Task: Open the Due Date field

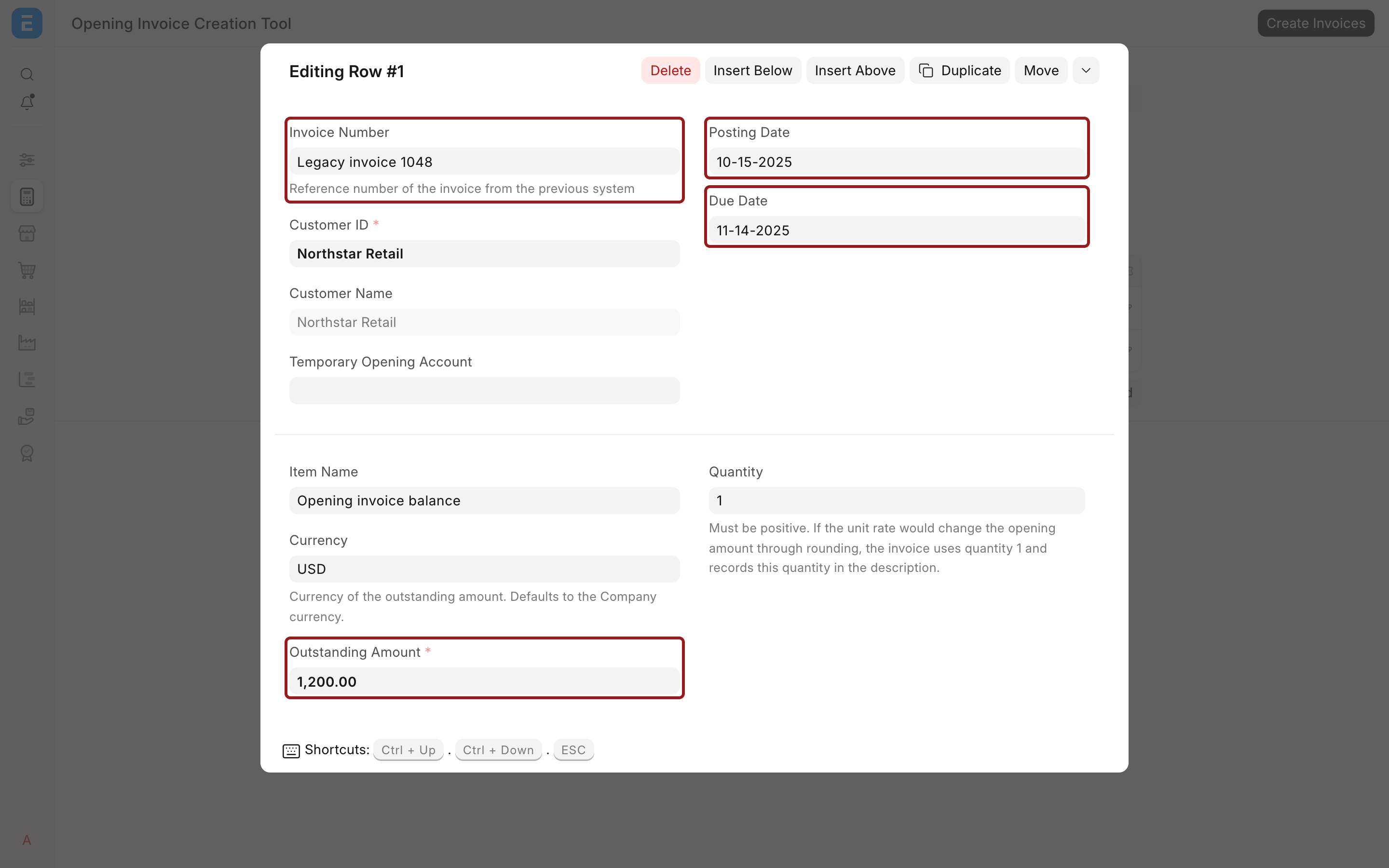Action: 897,230
